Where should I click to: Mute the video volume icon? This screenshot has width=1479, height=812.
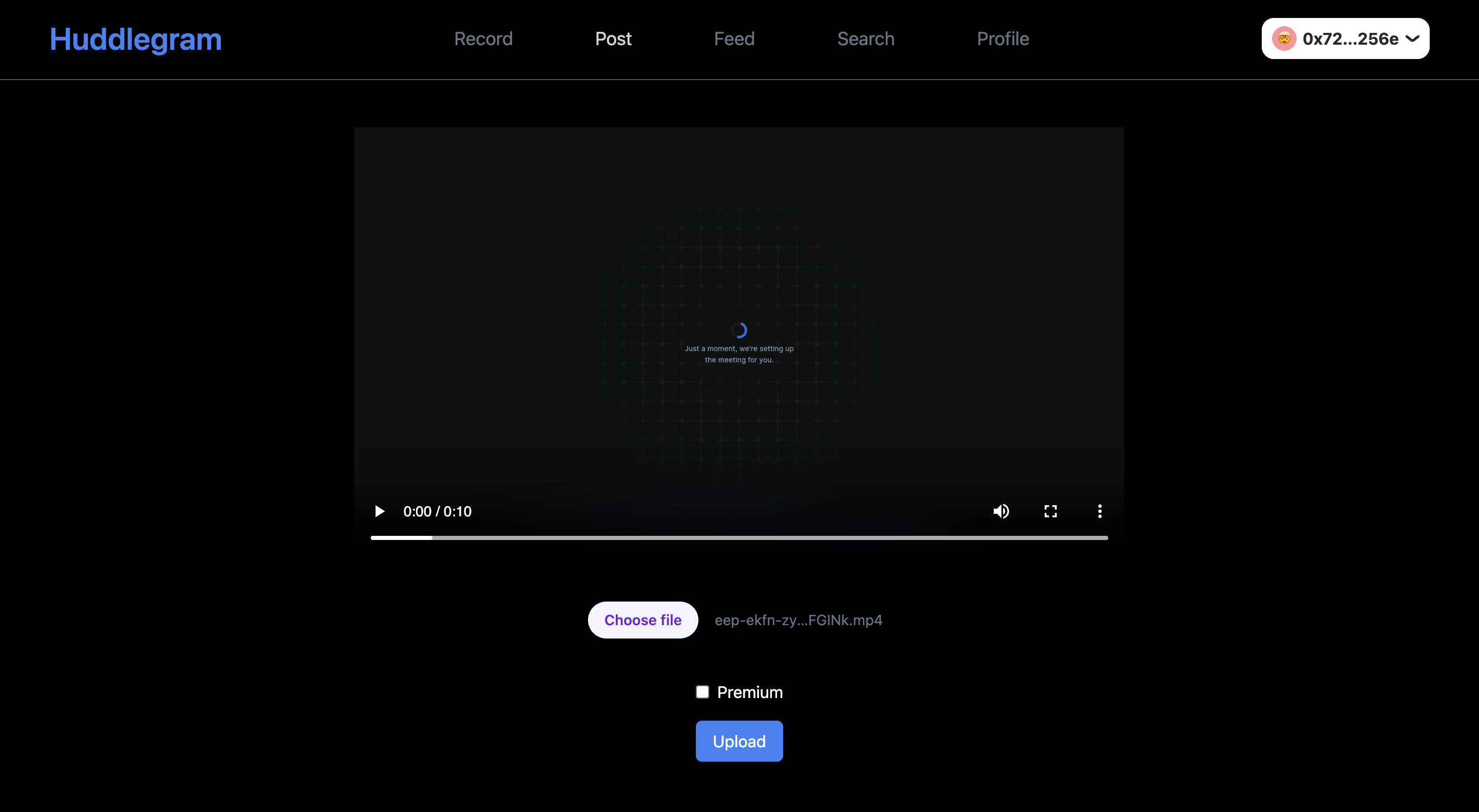[x=1001, y=511]
